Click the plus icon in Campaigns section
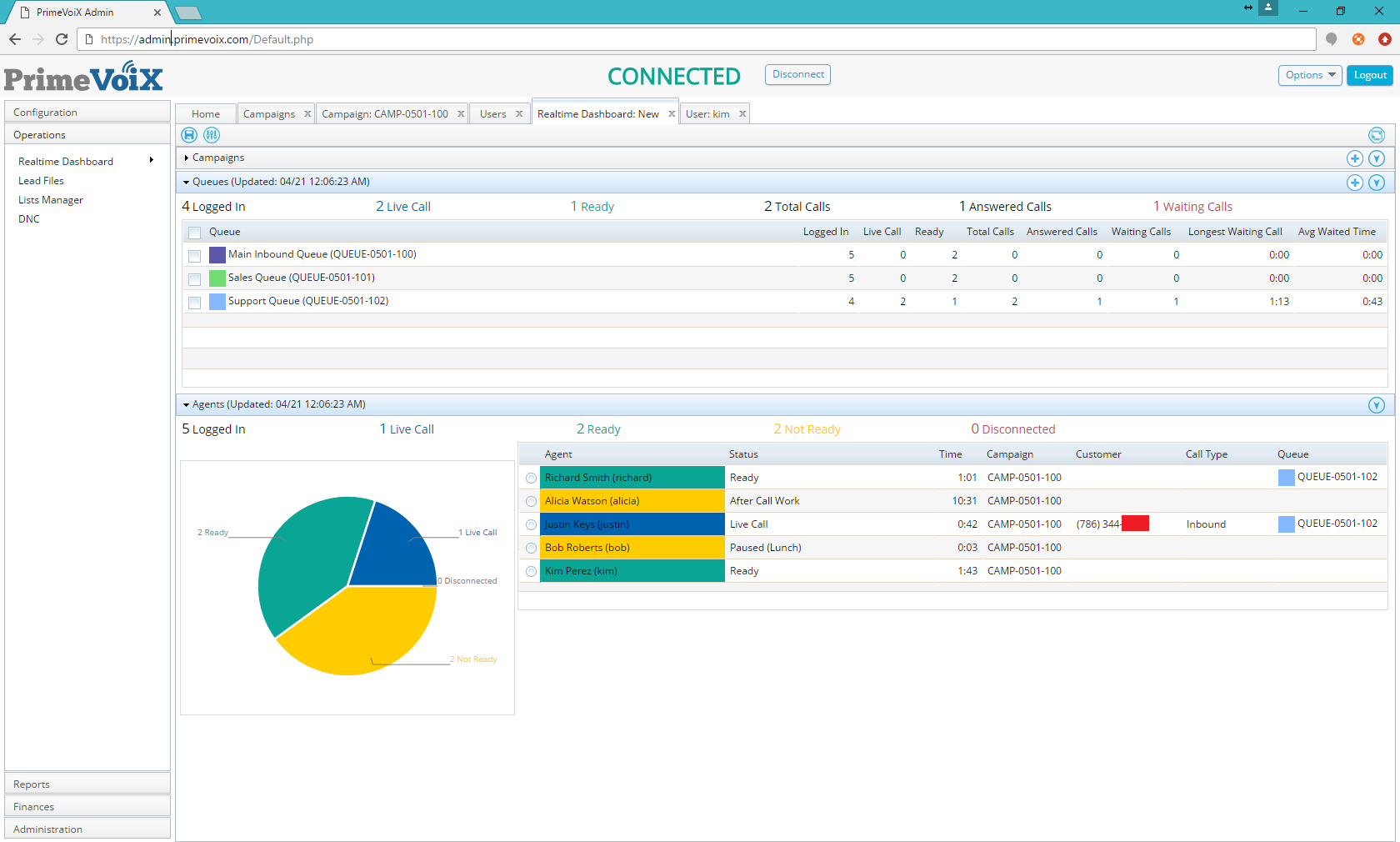Viewport: 1400px width, 842px height. point(1355,158)
